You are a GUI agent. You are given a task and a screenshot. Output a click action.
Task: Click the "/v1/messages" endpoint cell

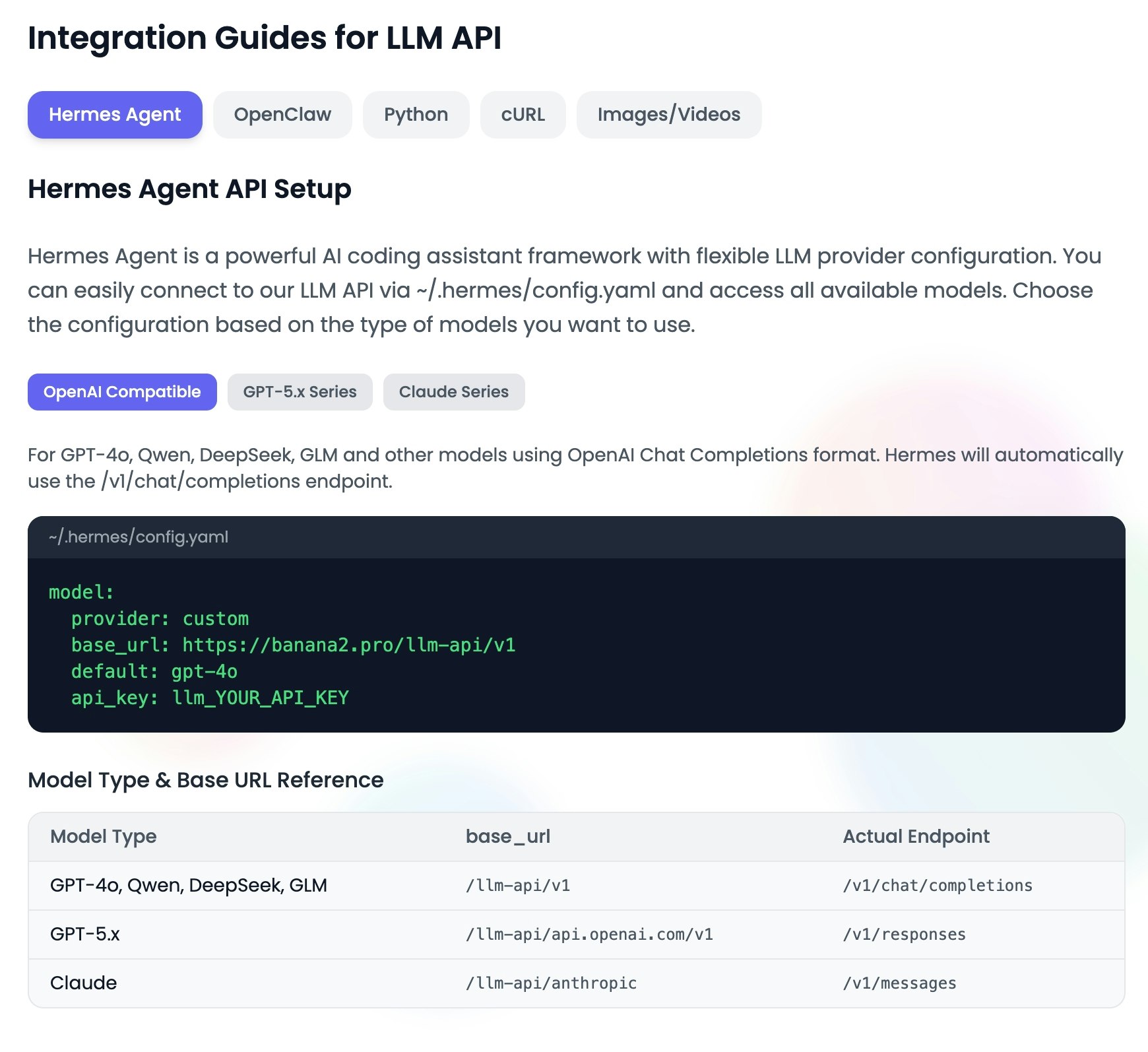point(900,983)
